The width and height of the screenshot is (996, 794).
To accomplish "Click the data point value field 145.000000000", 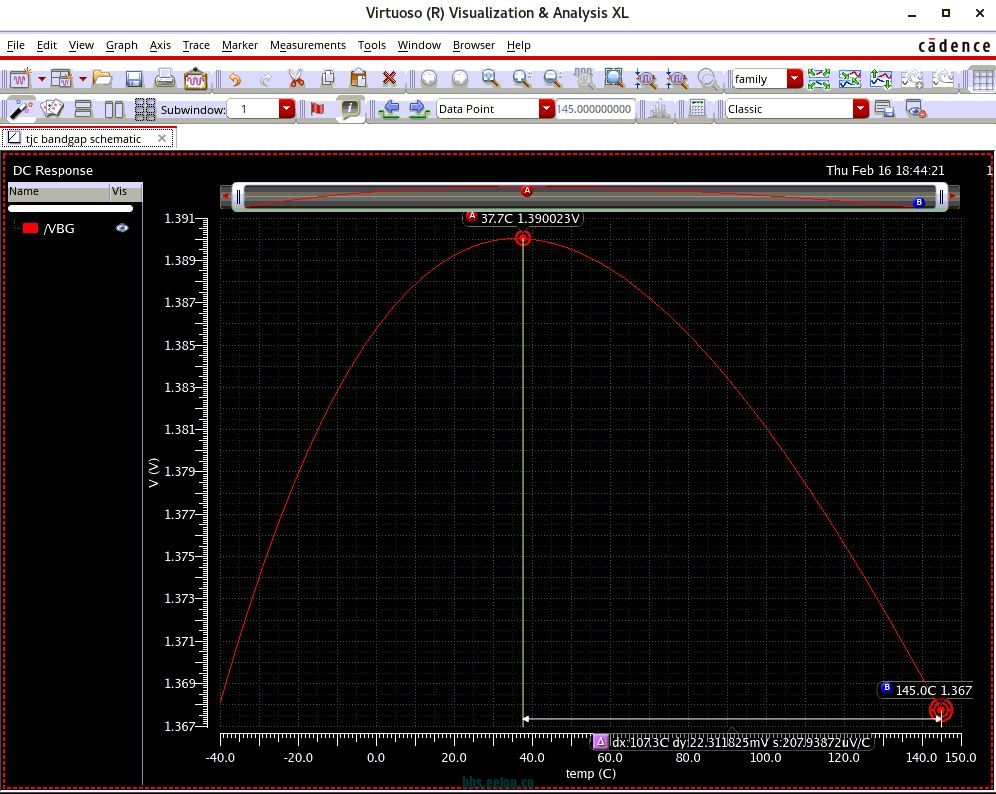I will click(x=595, y=109).
